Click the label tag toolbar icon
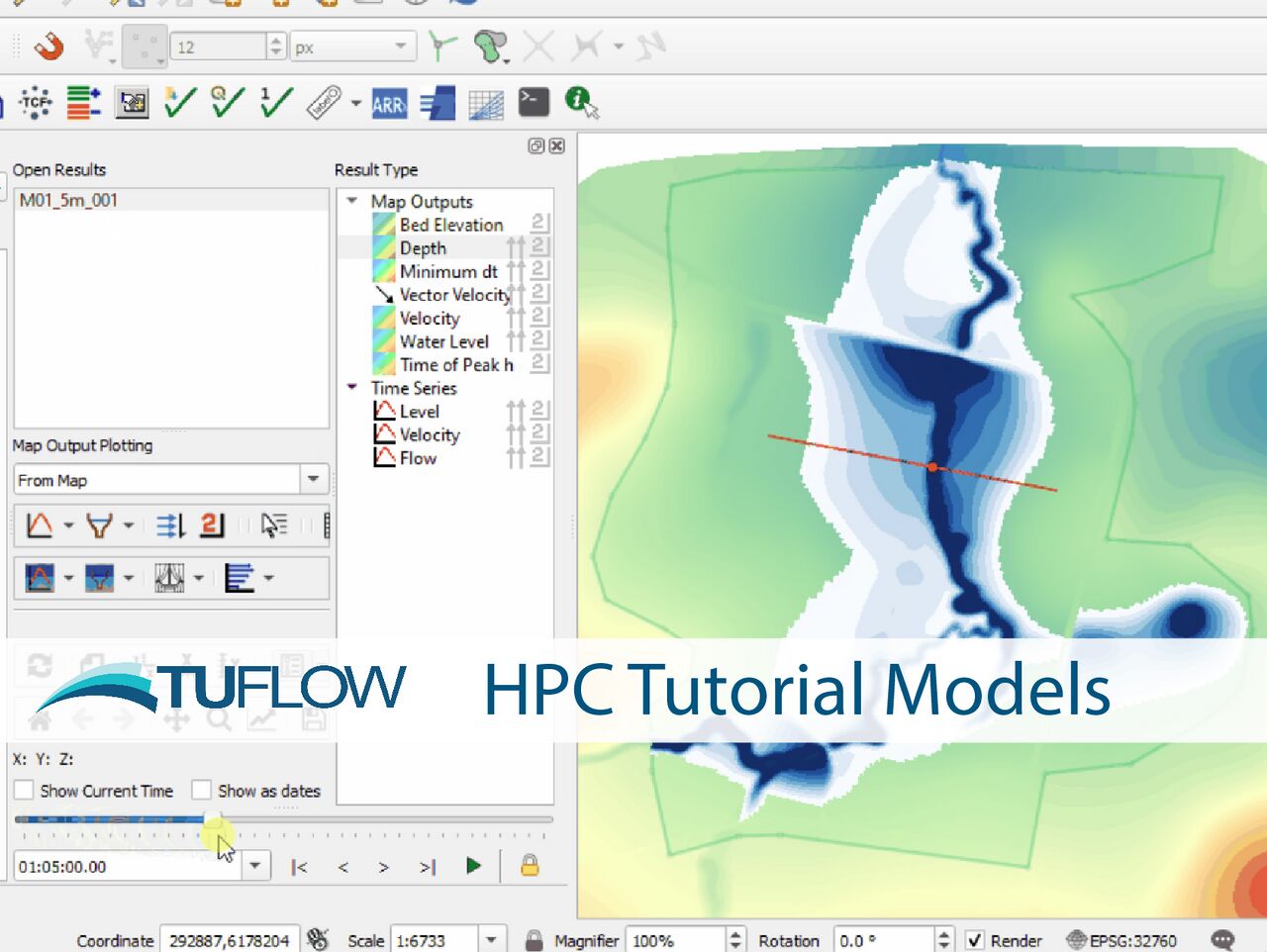This screenshot has width=1267, height=952. pos(324,102)
